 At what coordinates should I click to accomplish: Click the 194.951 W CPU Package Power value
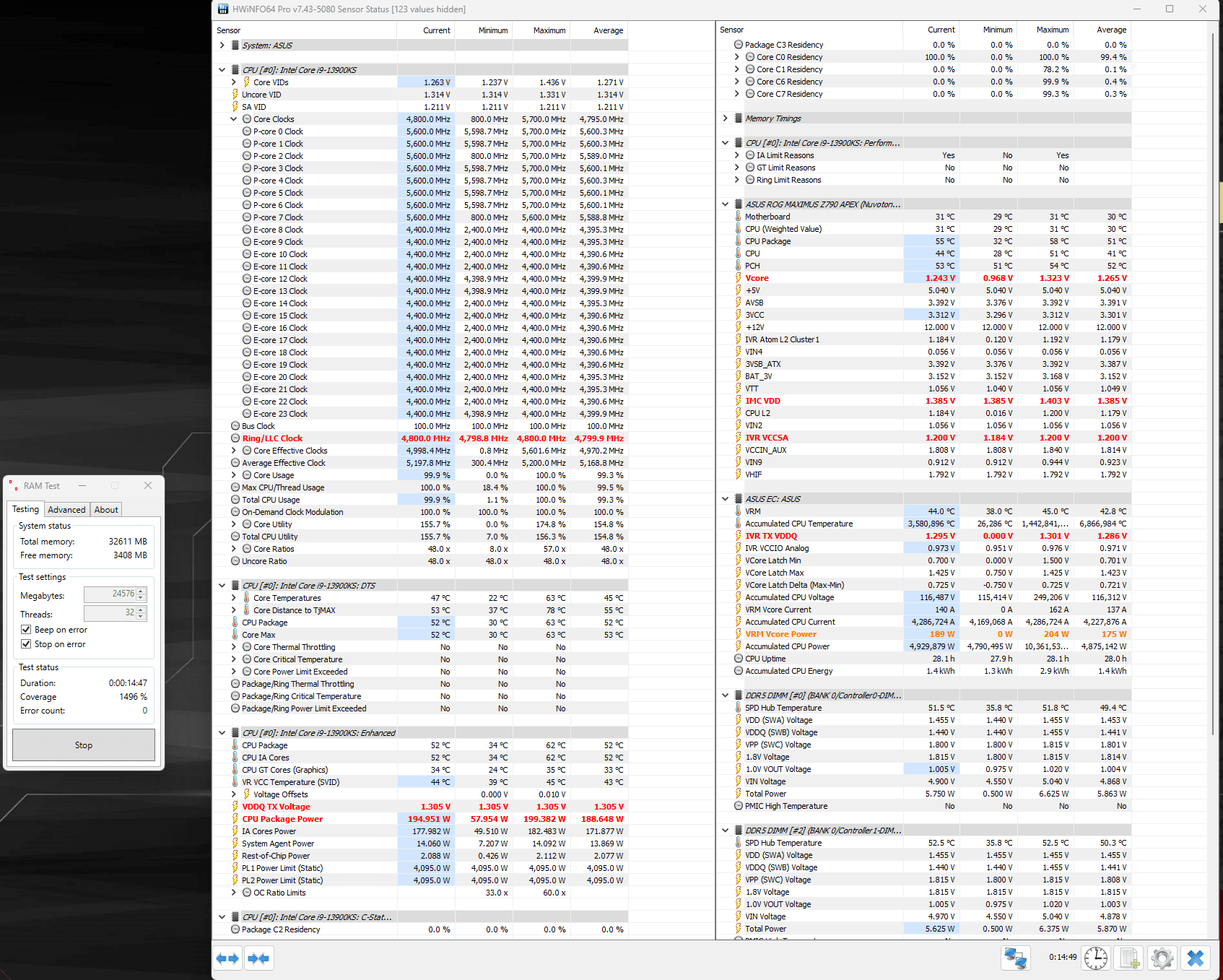click(x=429, y=819)
